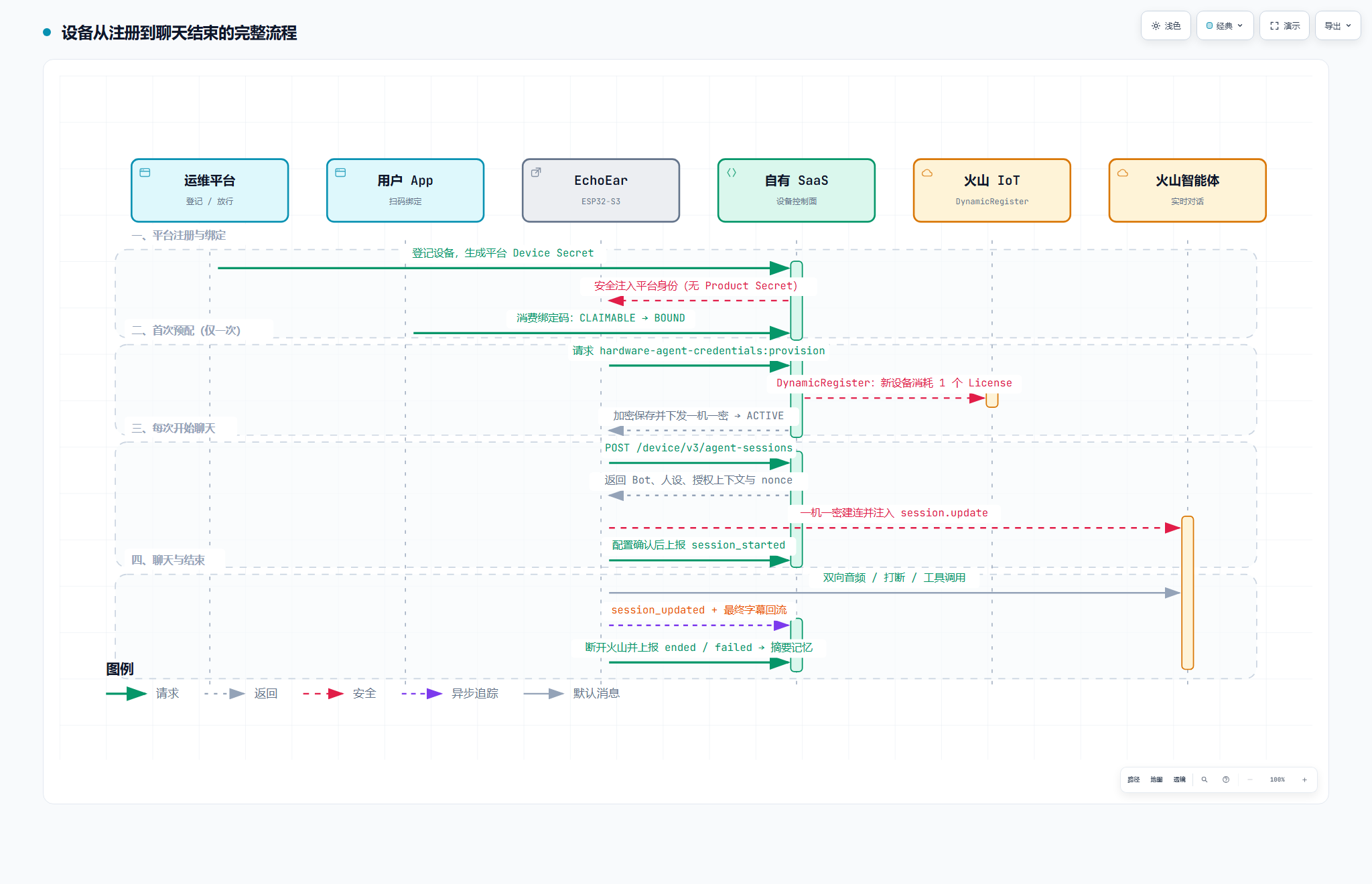The height and width of the screenshot is (884, 1372).
Task: Click the 请求 legend entry
Action: 143,694
